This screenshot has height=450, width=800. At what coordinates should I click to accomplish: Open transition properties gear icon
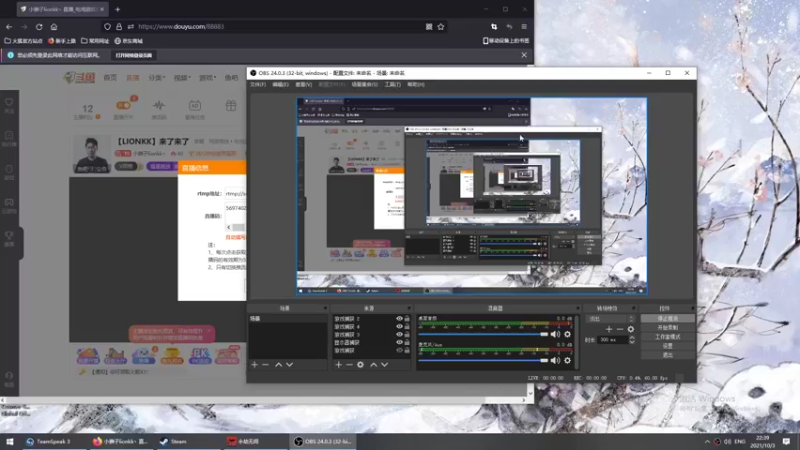point(631,329)
